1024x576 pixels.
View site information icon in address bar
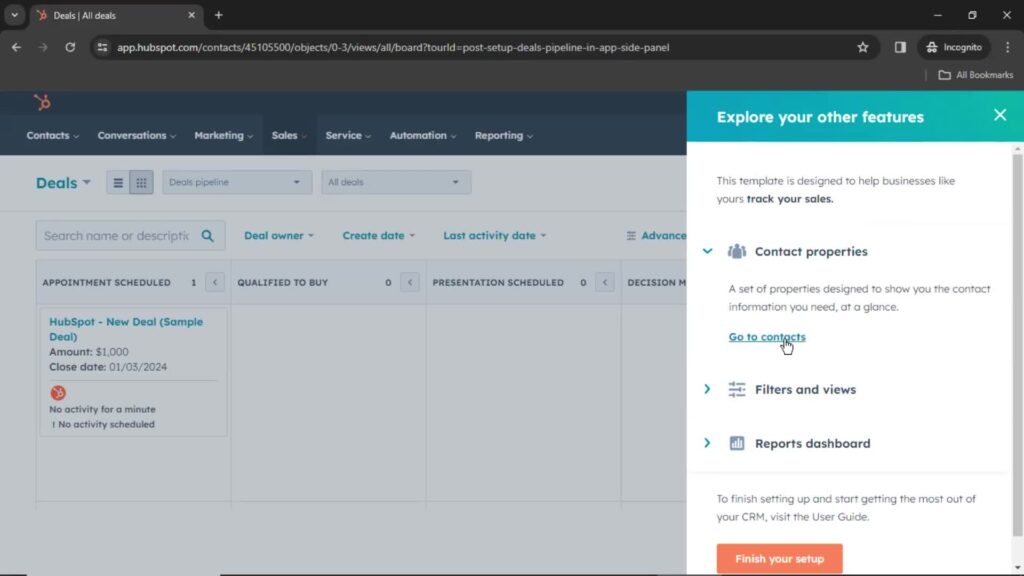tap(102, 47)
